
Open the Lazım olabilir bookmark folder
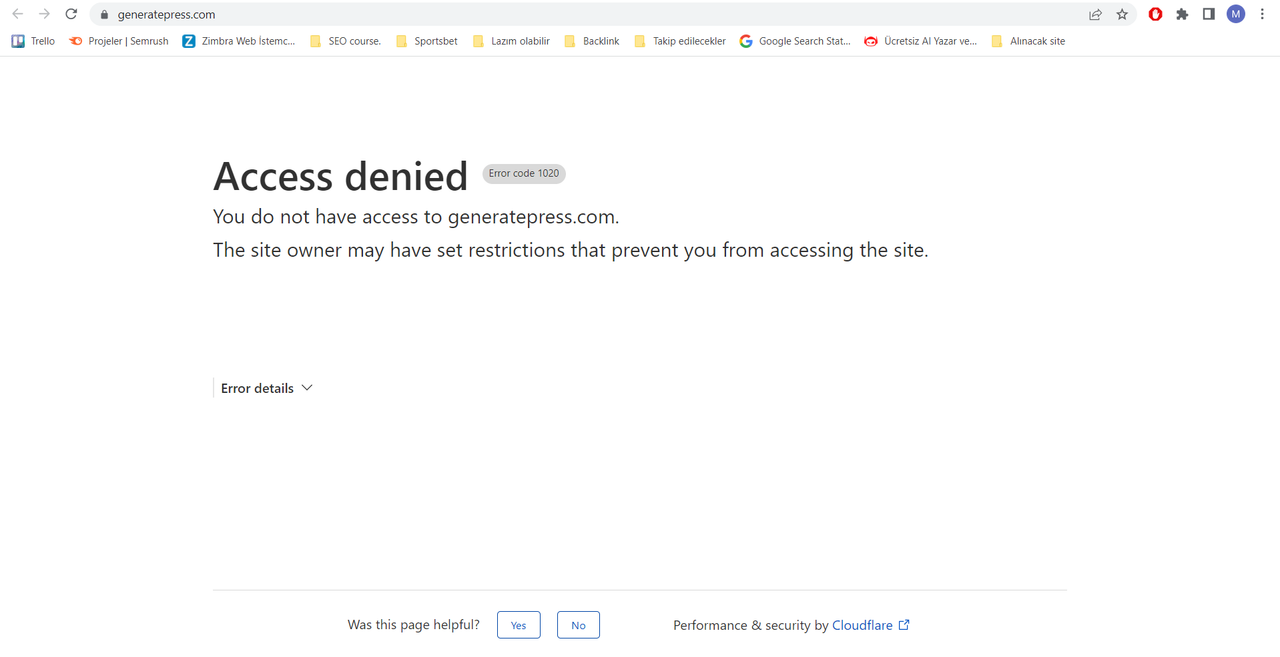pyautogui.click(x=511, y=41)
